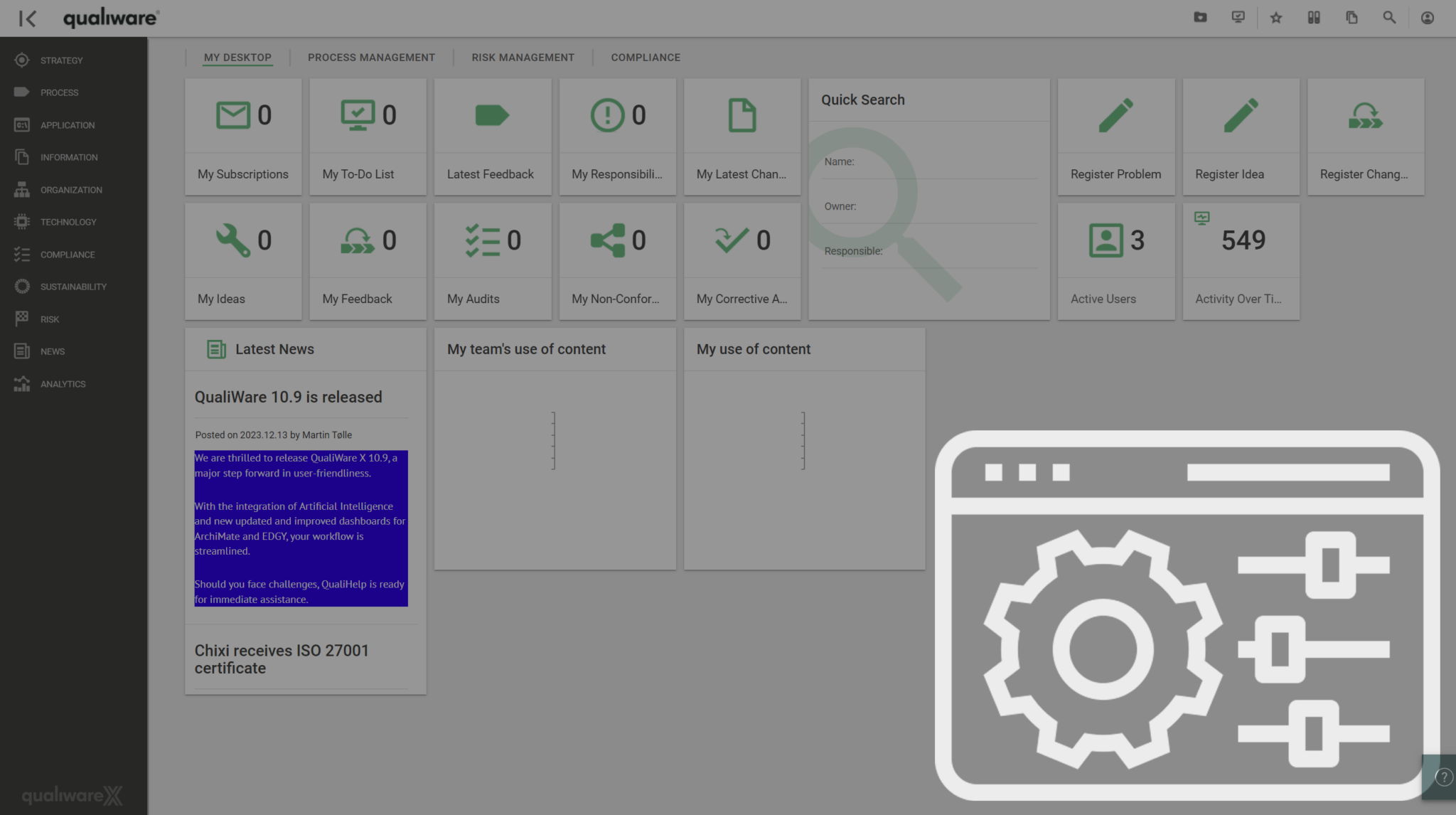Screen dimensions: 1456x815
Task: Open favorites star icon in top bar
Action: [x=1276, y=18]
